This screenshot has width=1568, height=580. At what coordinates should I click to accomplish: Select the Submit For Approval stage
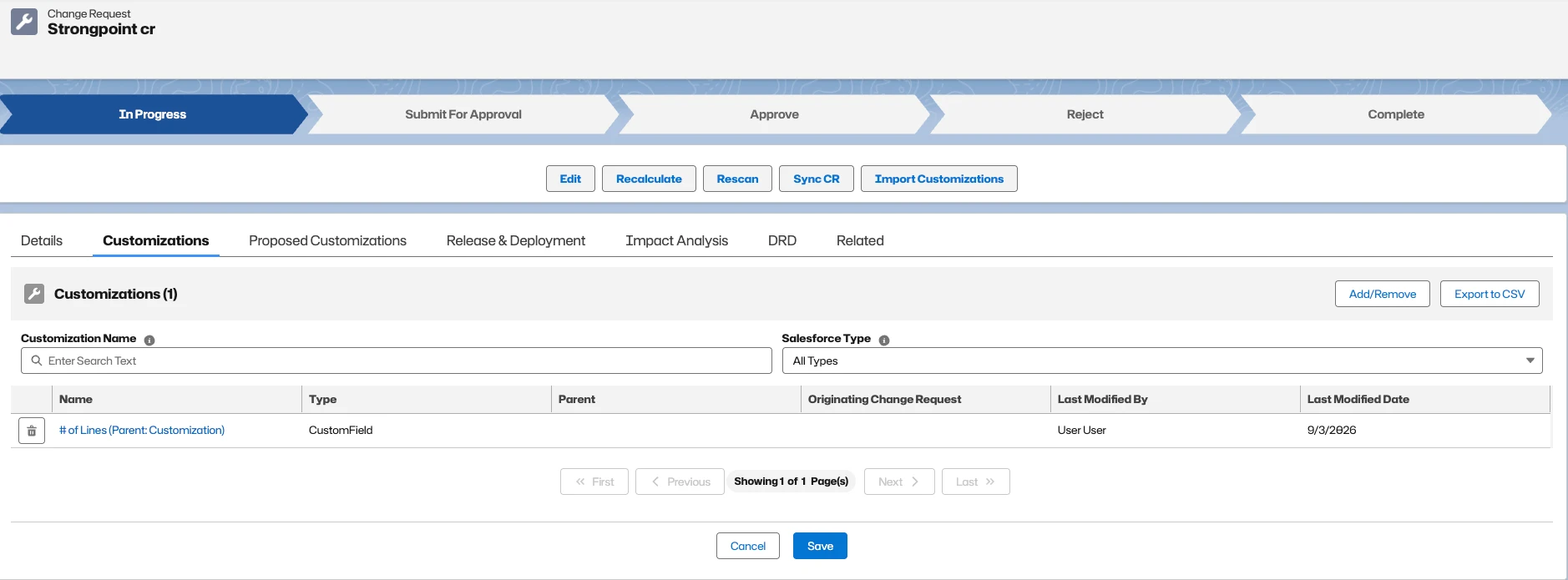[x=463, y=114]
